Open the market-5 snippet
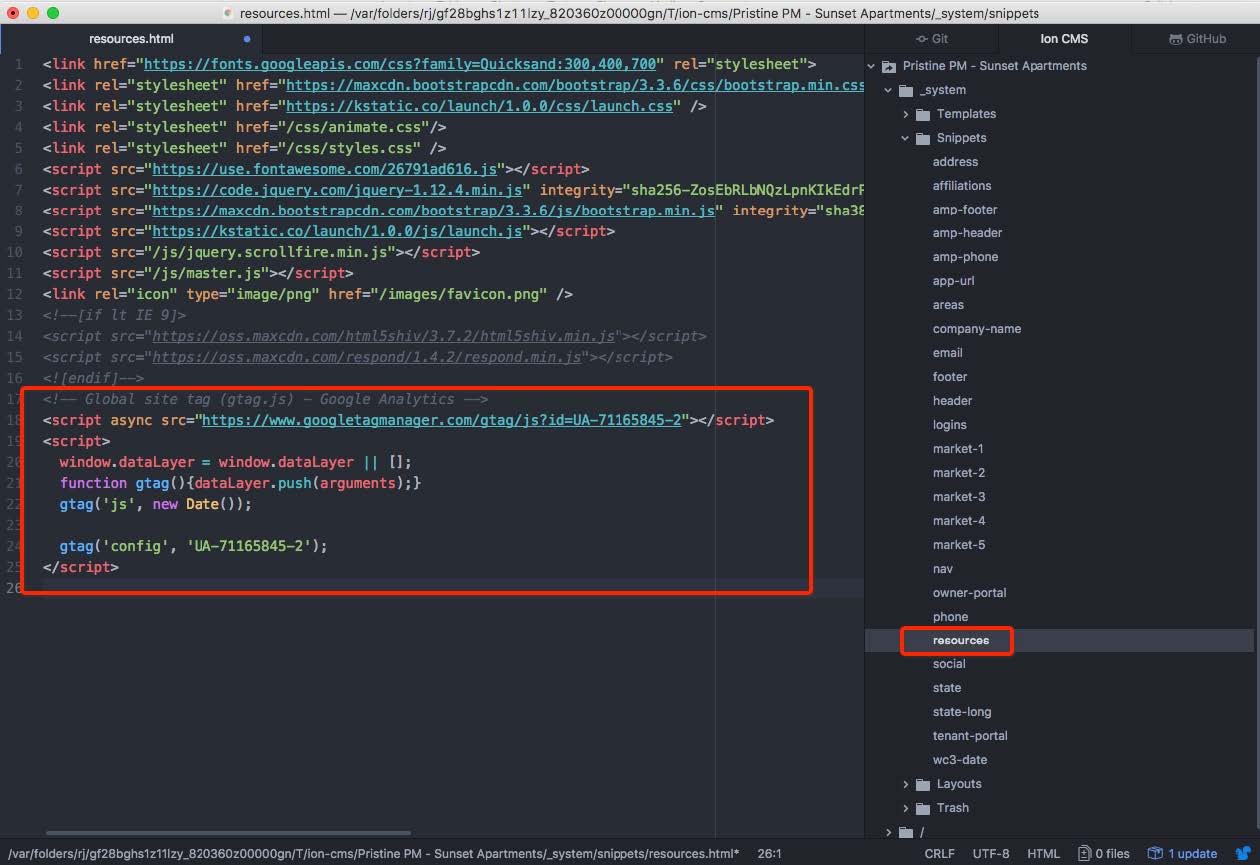Screen dimensions: 1260x865 (x=959, y=545)
